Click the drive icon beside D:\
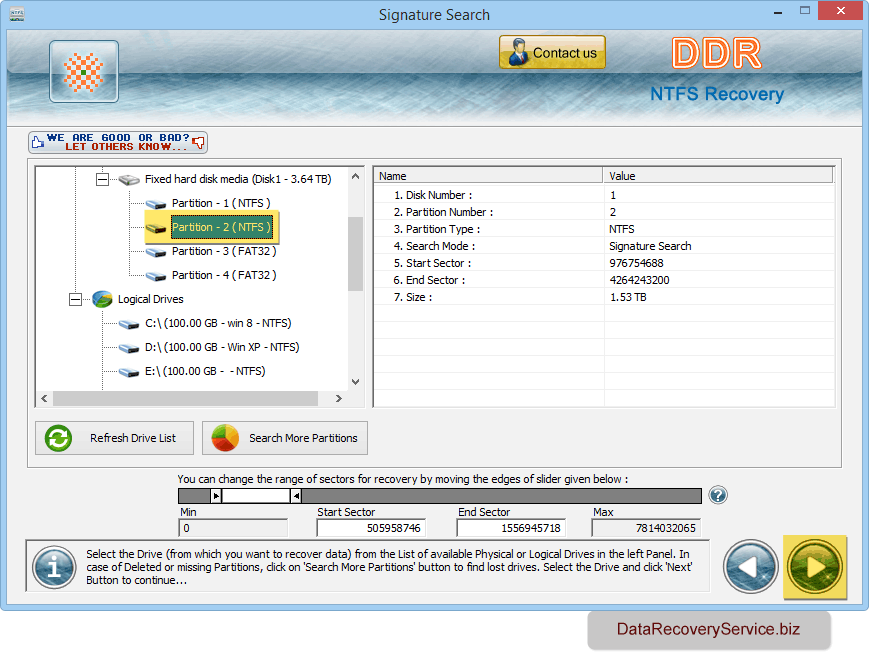Screen dimensions: 869x652 (129, 348)
